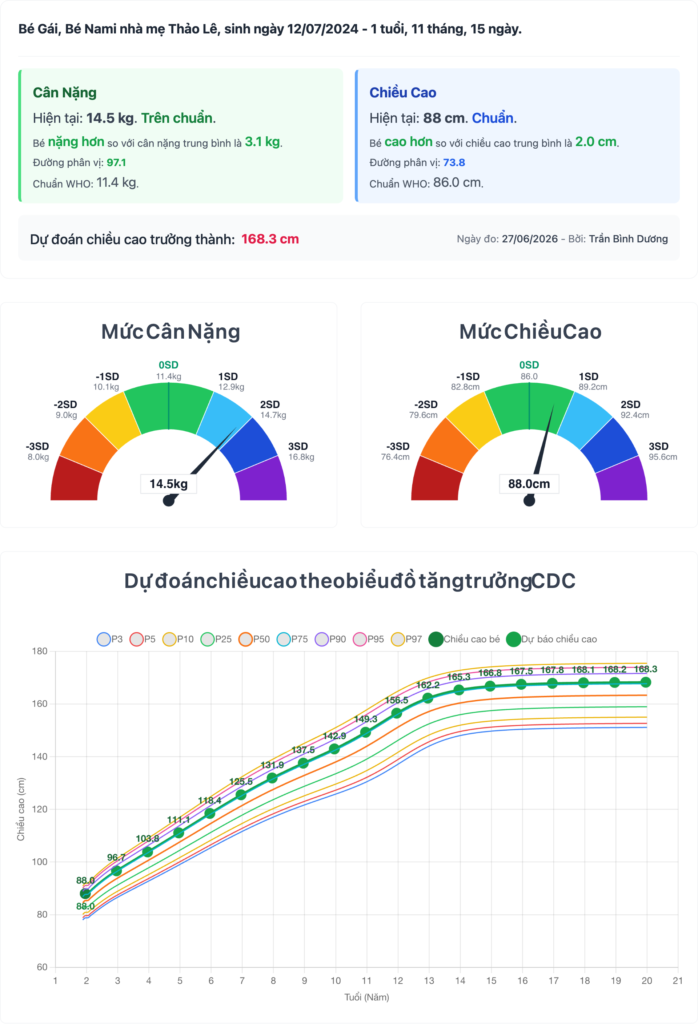The image size is (698, 1024).
Task: Click the height percentile value 73.8
Action: pyautogui.click(x=454, y=163)
